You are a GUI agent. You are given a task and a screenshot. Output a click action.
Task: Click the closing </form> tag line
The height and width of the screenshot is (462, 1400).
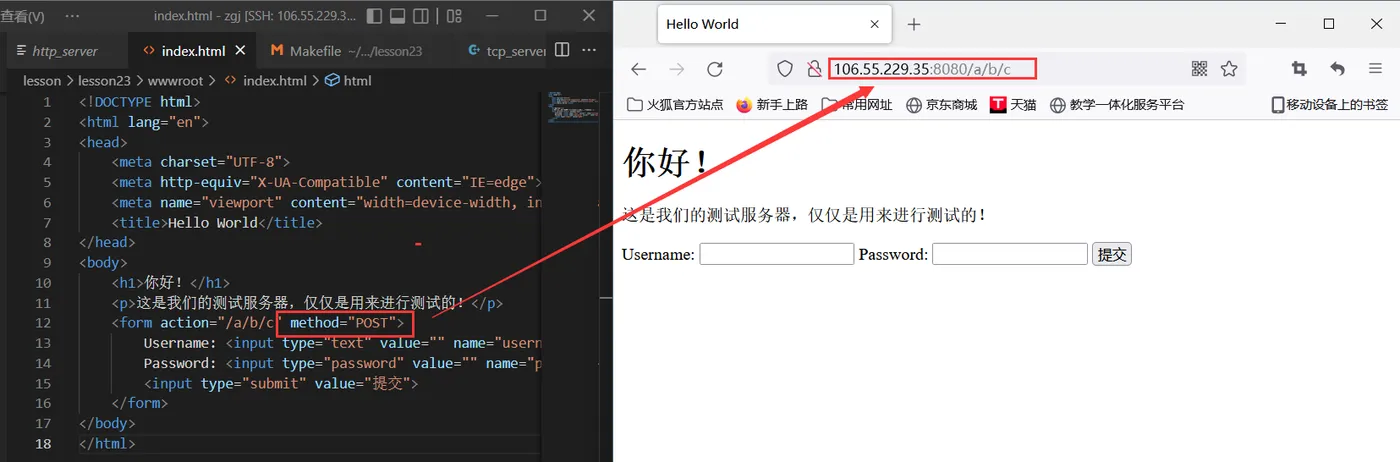[x=139, y=403]
